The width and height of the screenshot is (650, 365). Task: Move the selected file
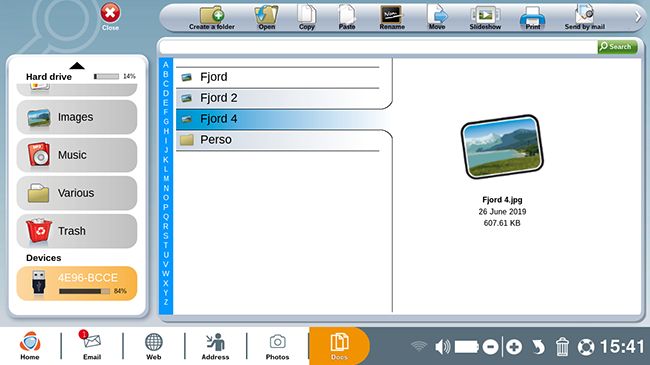tap(437, 18)
